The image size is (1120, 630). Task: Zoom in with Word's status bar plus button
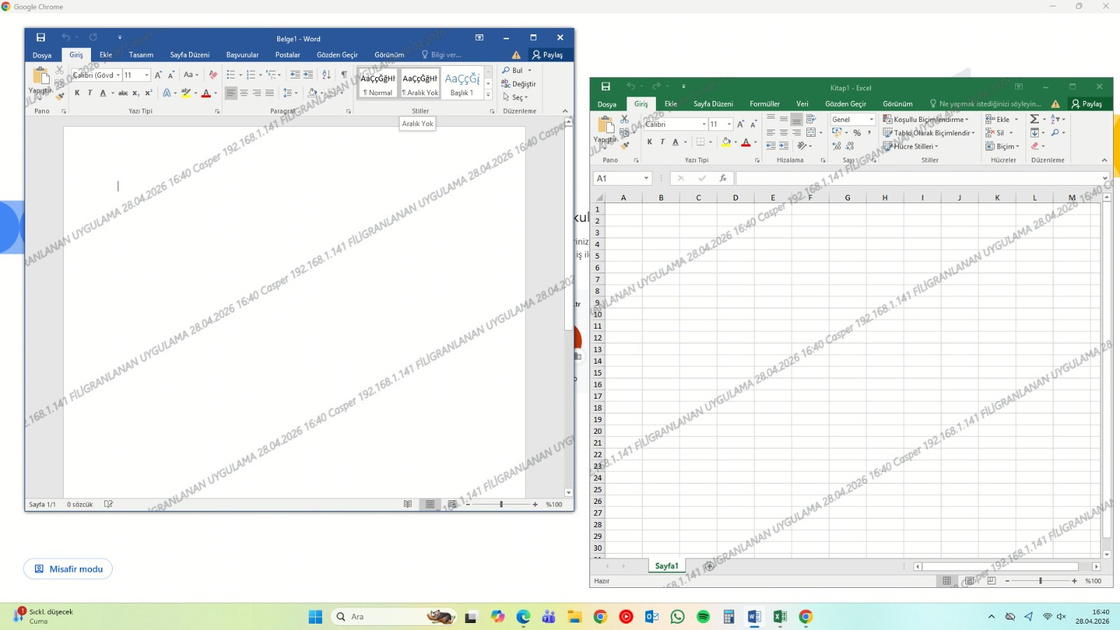(x=535, y=504)
